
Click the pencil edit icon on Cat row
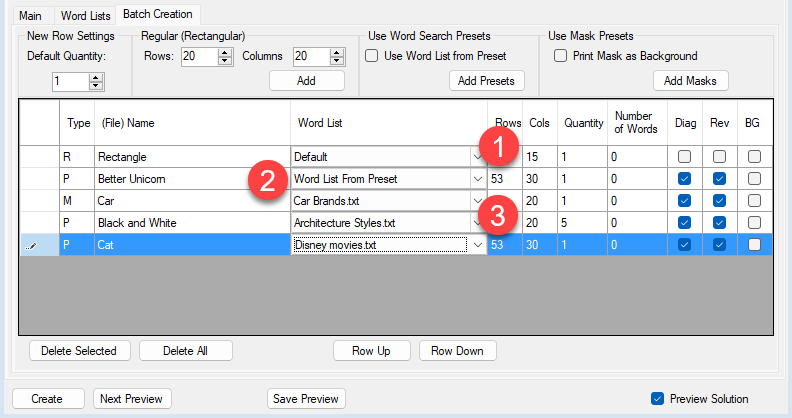(x=30, y=245)
